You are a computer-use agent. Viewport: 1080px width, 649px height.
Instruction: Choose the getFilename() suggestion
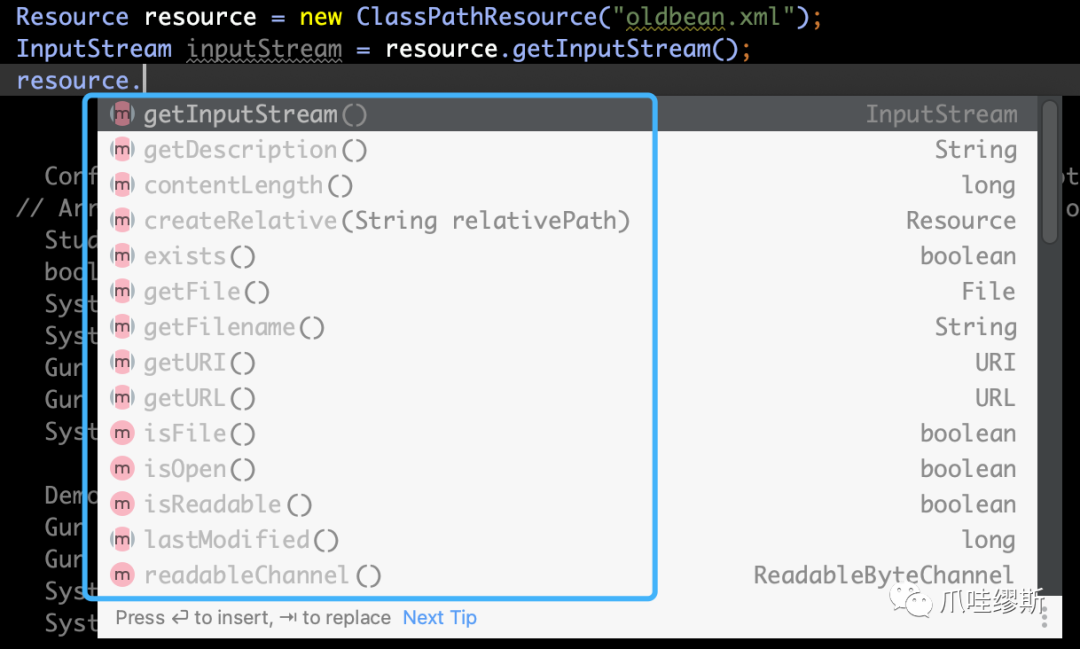click(234, 327)
